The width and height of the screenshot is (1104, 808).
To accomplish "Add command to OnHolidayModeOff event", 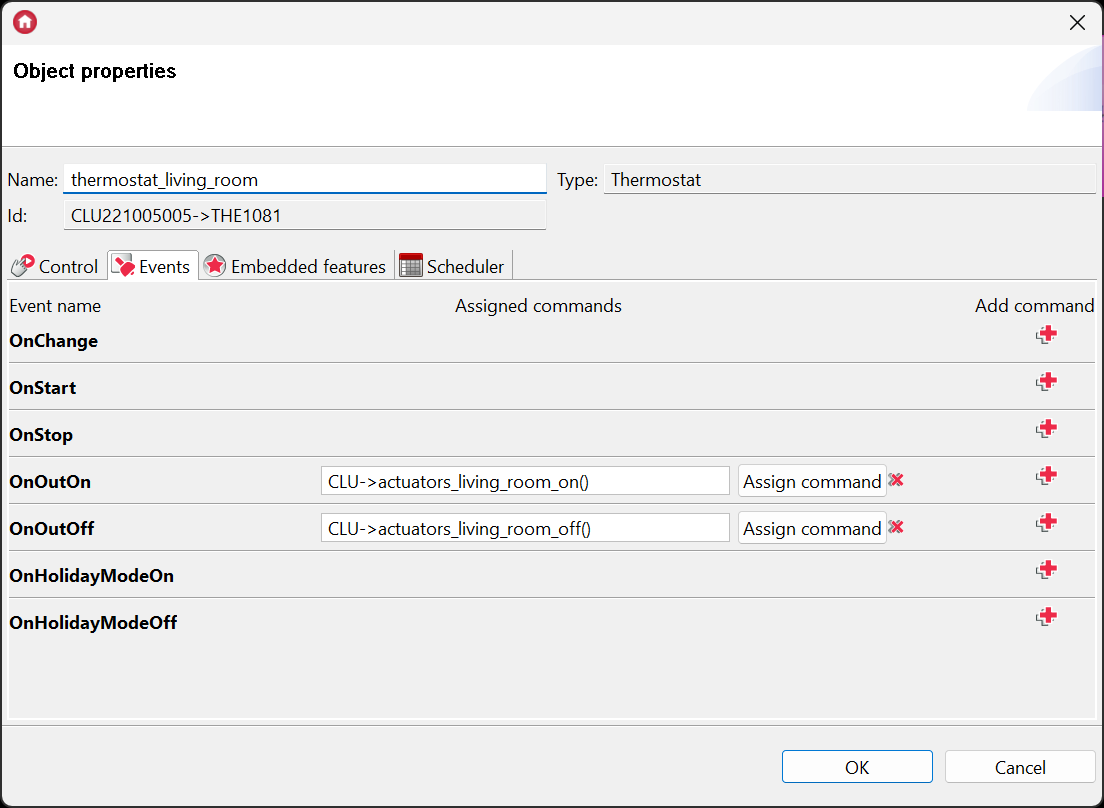I will [1046, 617].
